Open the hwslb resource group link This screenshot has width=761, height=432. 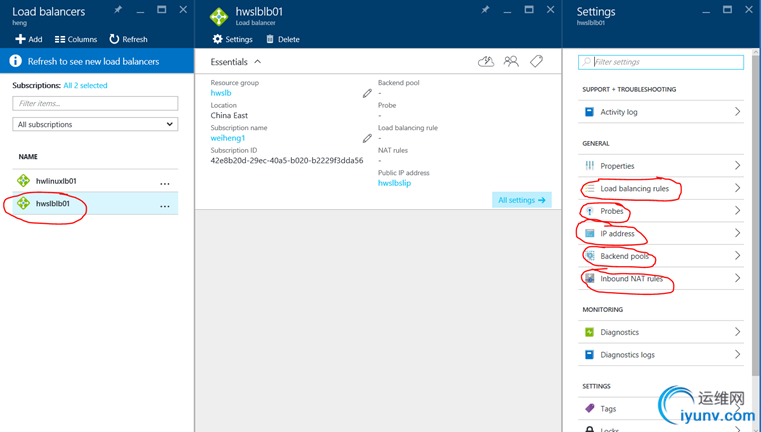point(221,93)
